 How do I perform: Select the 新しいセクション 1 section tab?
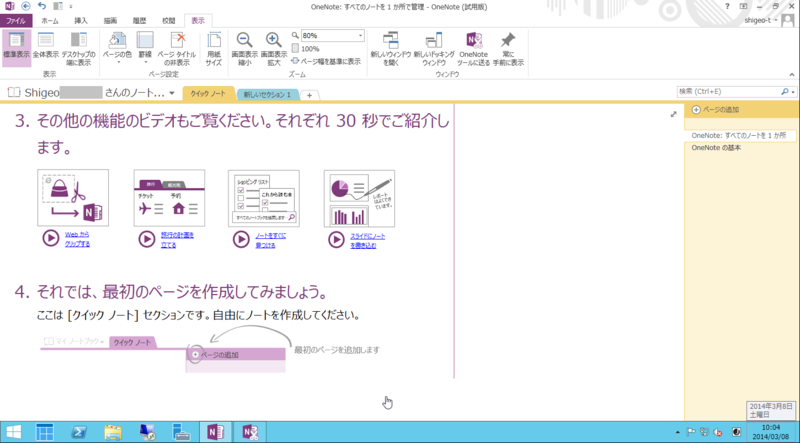point(267,94)
